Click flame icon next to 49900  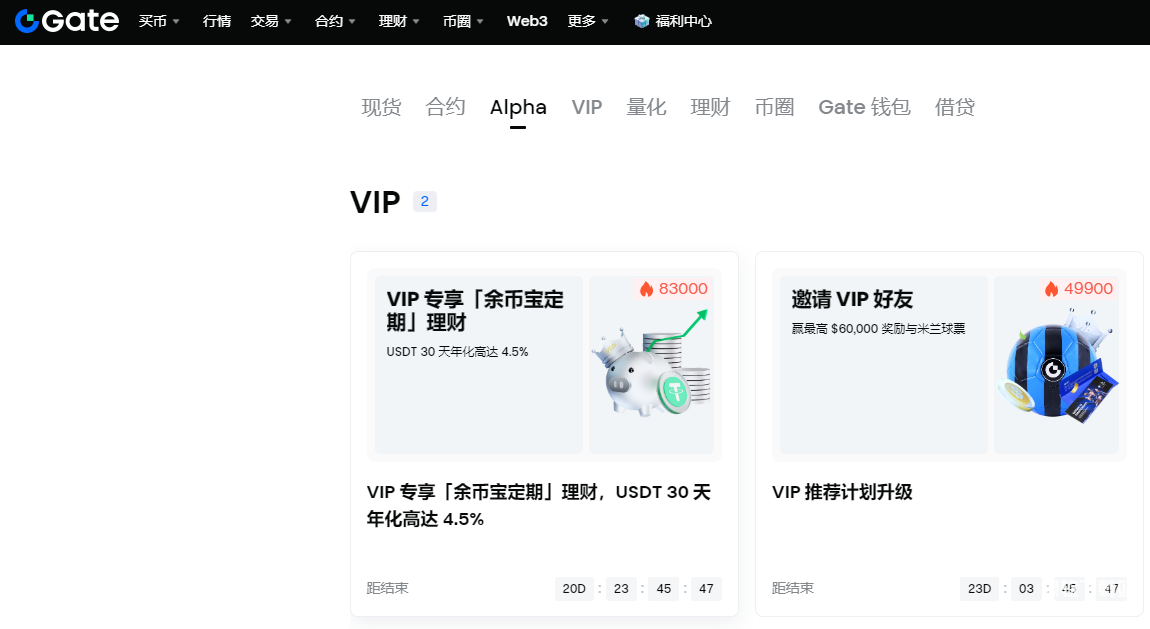pos(1051,289)
